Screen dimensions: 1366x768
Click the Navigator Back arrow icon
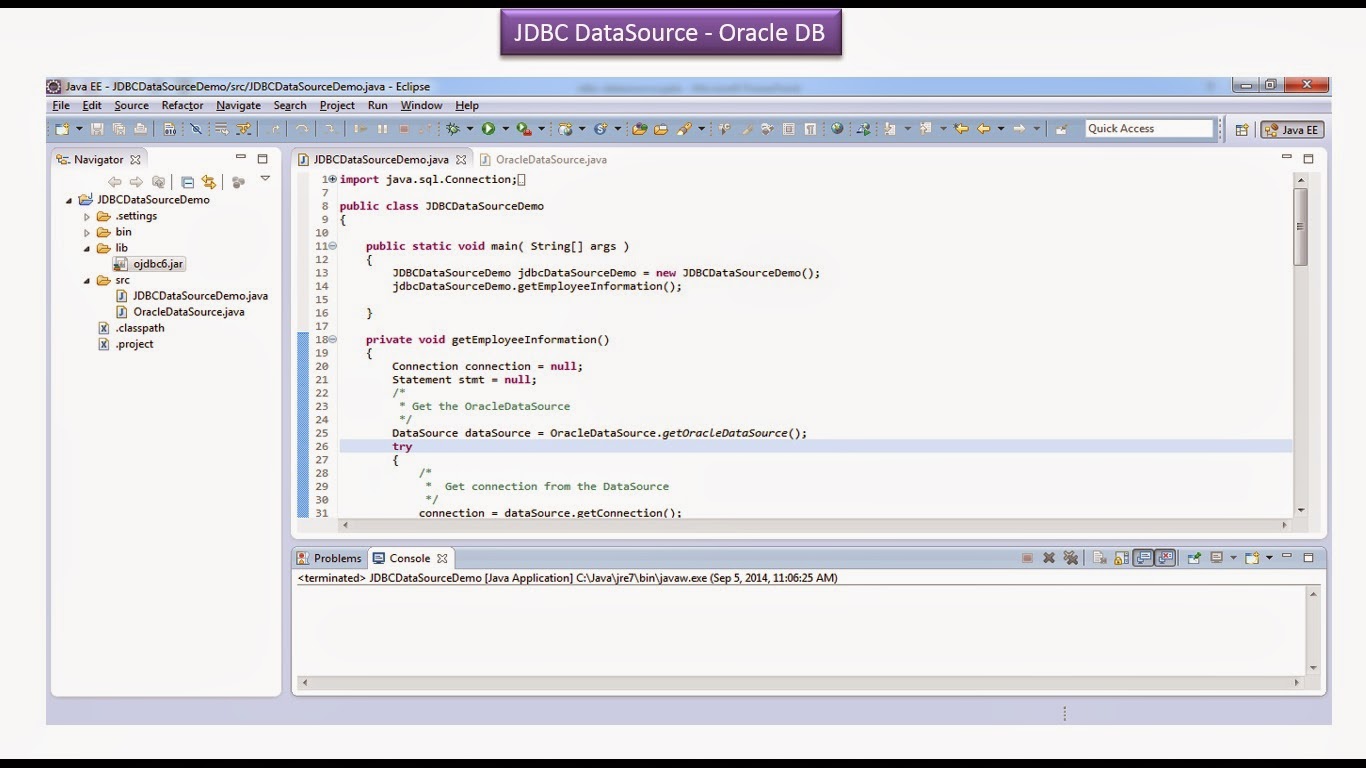pyautogui.click(x=114, y=182)
